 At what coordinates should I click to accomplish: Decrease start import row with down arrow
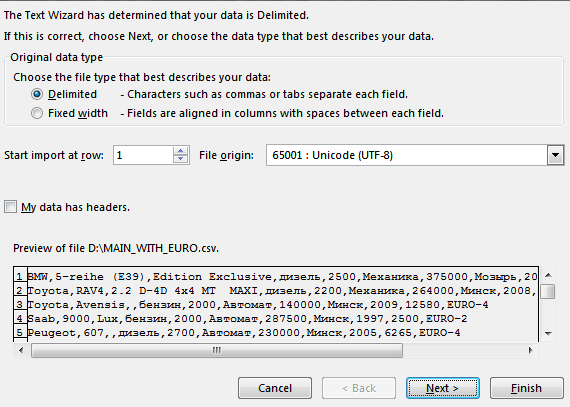pyautogui.click(x=180, y=159)
